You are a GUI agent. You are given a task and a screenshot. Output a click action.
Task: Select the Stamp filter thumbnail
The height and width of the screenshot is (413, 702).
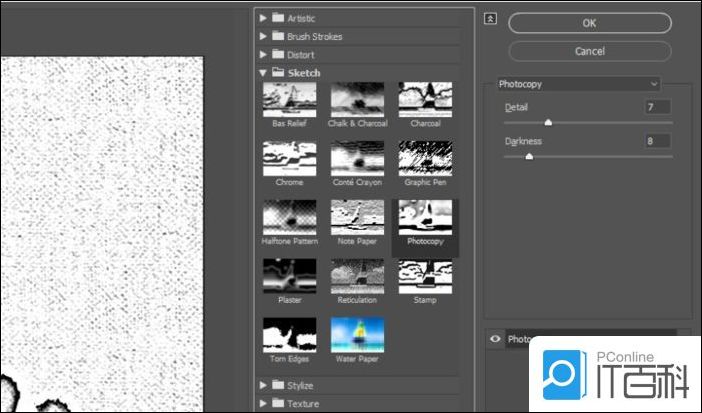tap(425, 276)
